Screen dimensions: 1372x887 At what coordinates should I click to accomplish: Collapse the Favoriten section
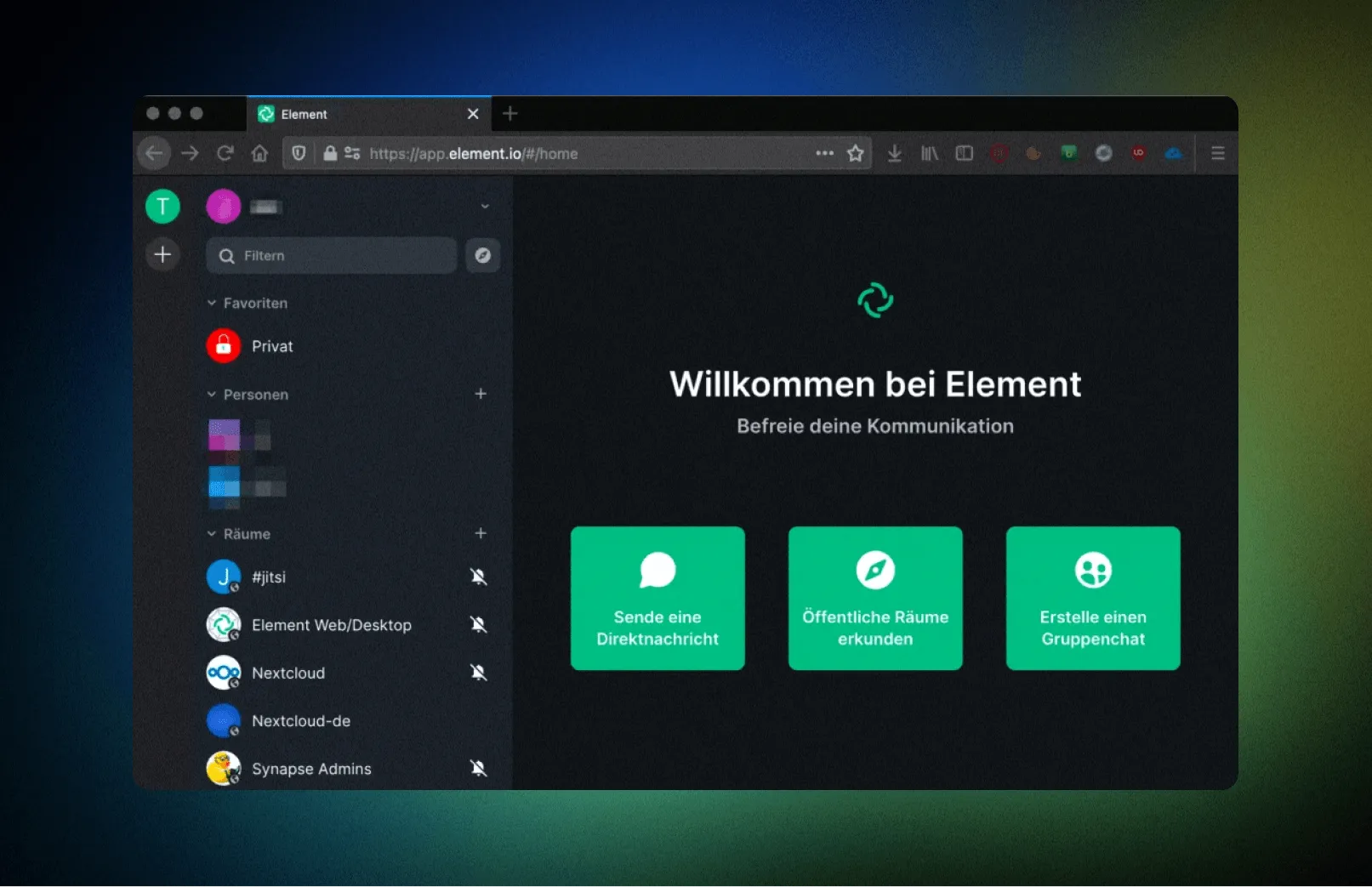(248, 303)
